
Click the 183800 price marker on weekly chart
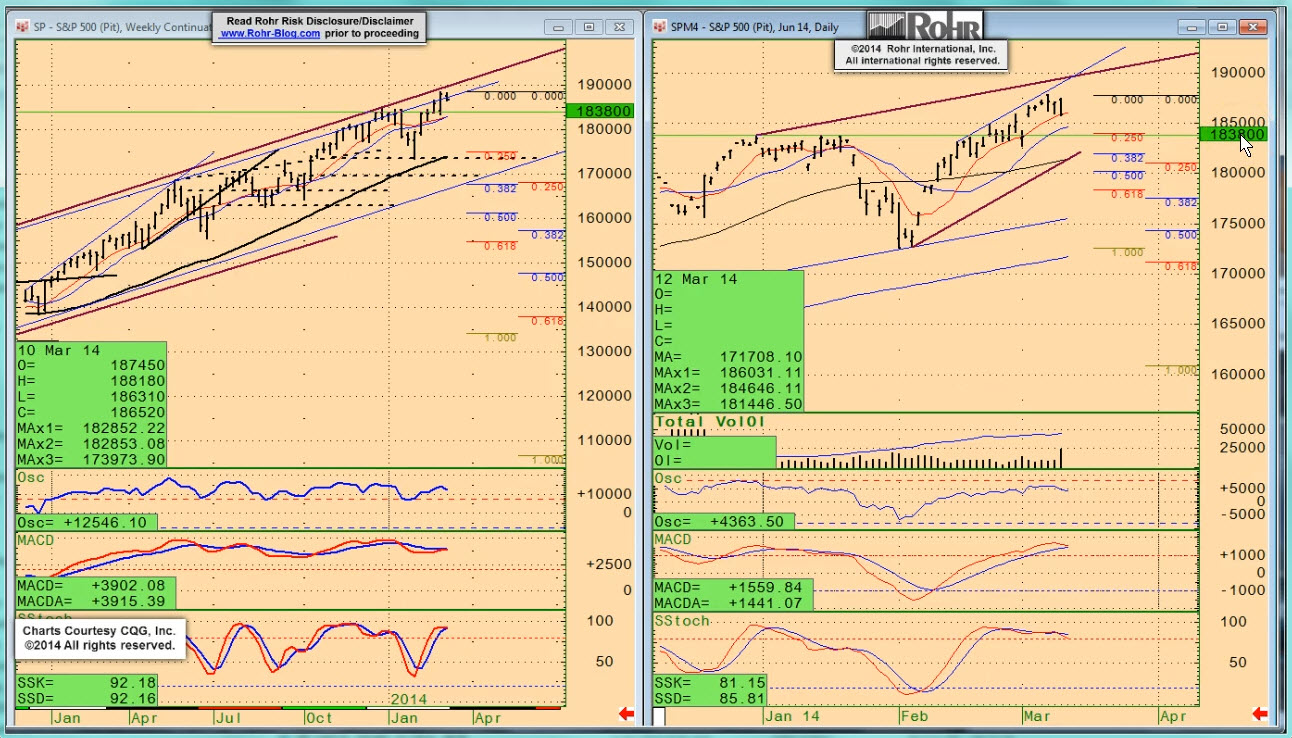(599, 111)
